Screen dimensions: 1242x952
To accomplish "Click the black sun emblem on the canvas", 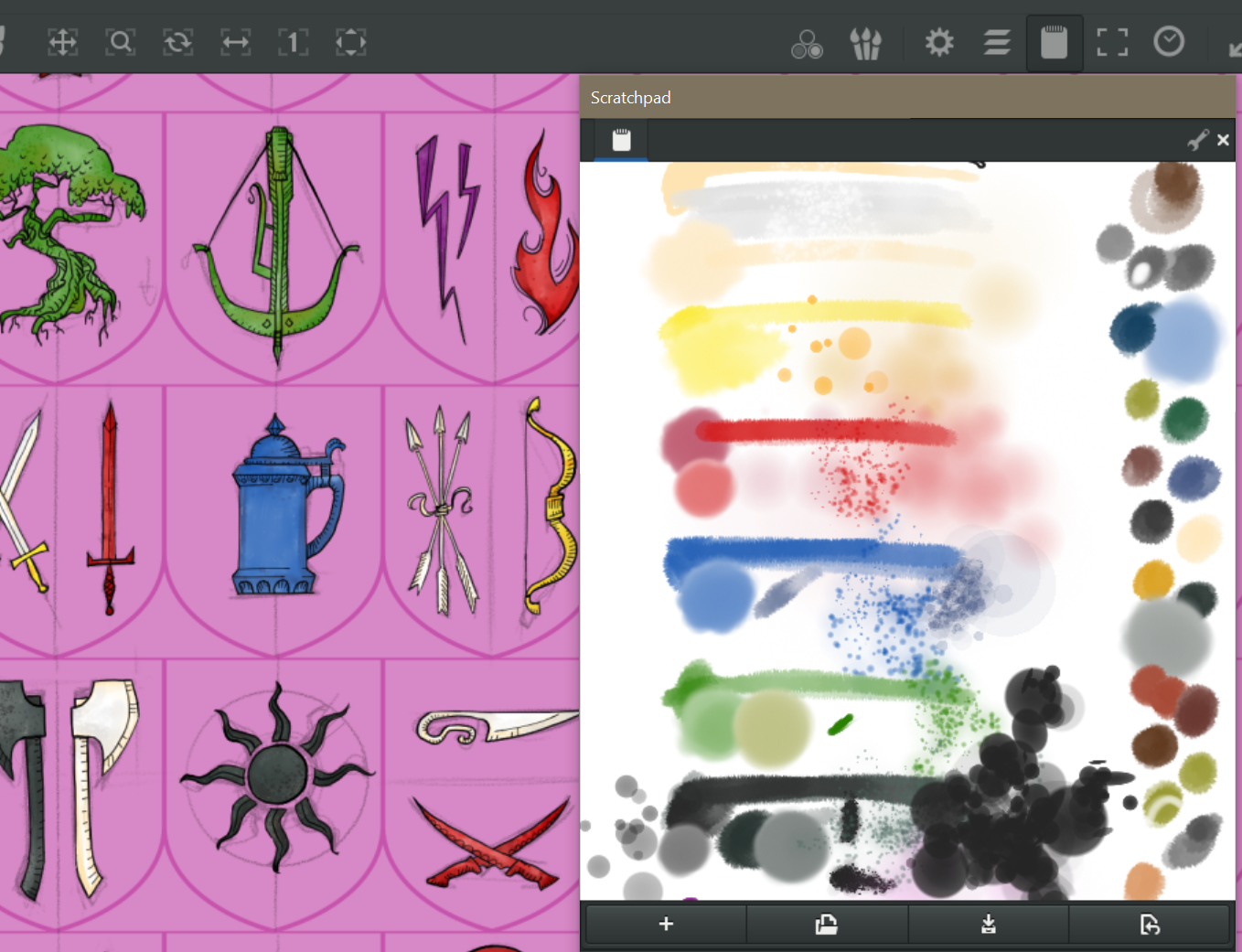I will coord(277,776).
